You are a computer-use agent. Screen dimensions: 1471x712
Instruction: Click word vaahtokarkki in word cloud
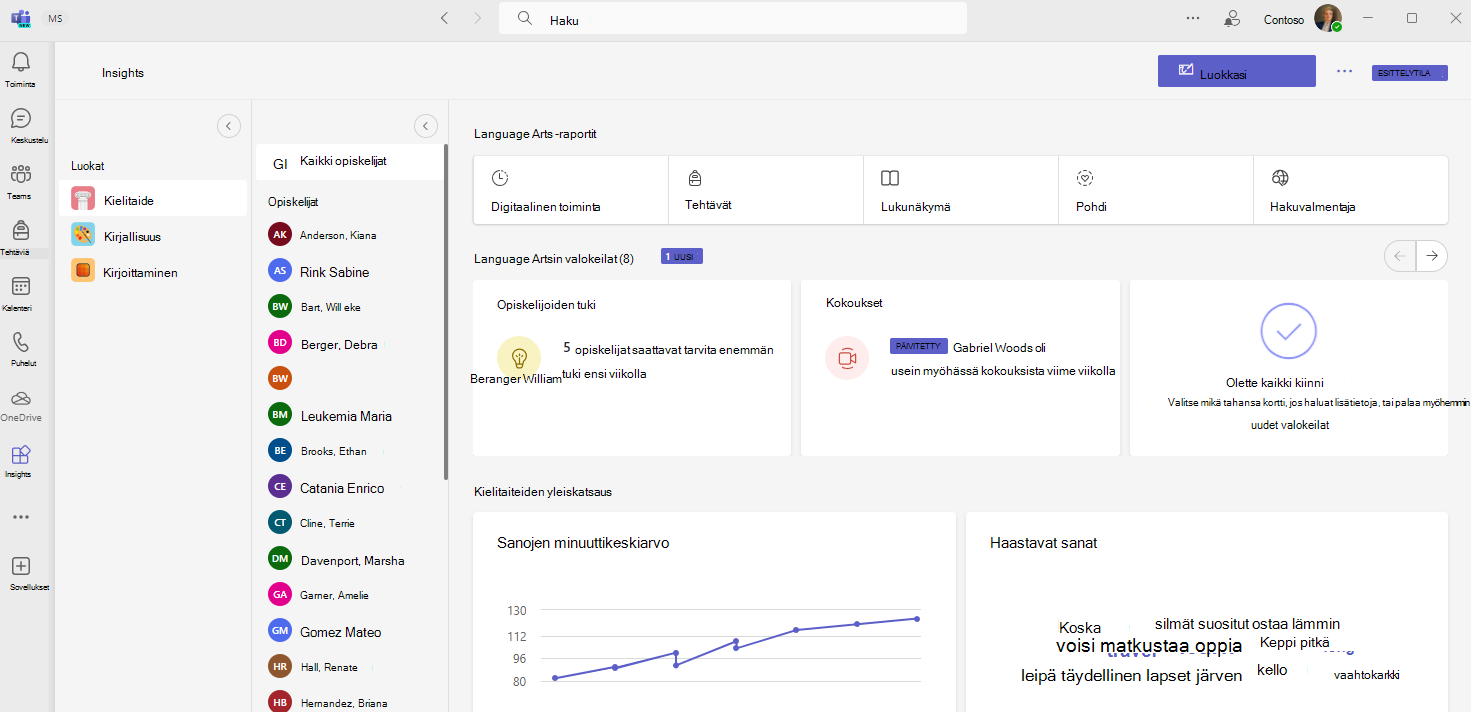(x=1366, y=675)
